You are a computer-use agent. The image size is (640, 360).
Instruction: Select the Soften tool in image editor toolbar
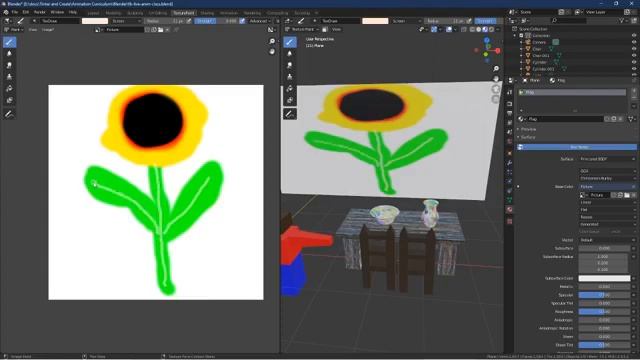pos(9,53)
